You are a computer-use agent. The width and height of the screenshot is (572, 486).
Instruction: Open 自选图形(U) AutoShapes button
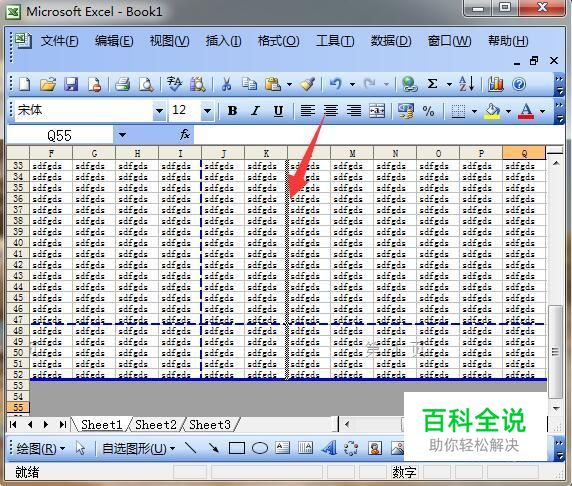[138, 448]
